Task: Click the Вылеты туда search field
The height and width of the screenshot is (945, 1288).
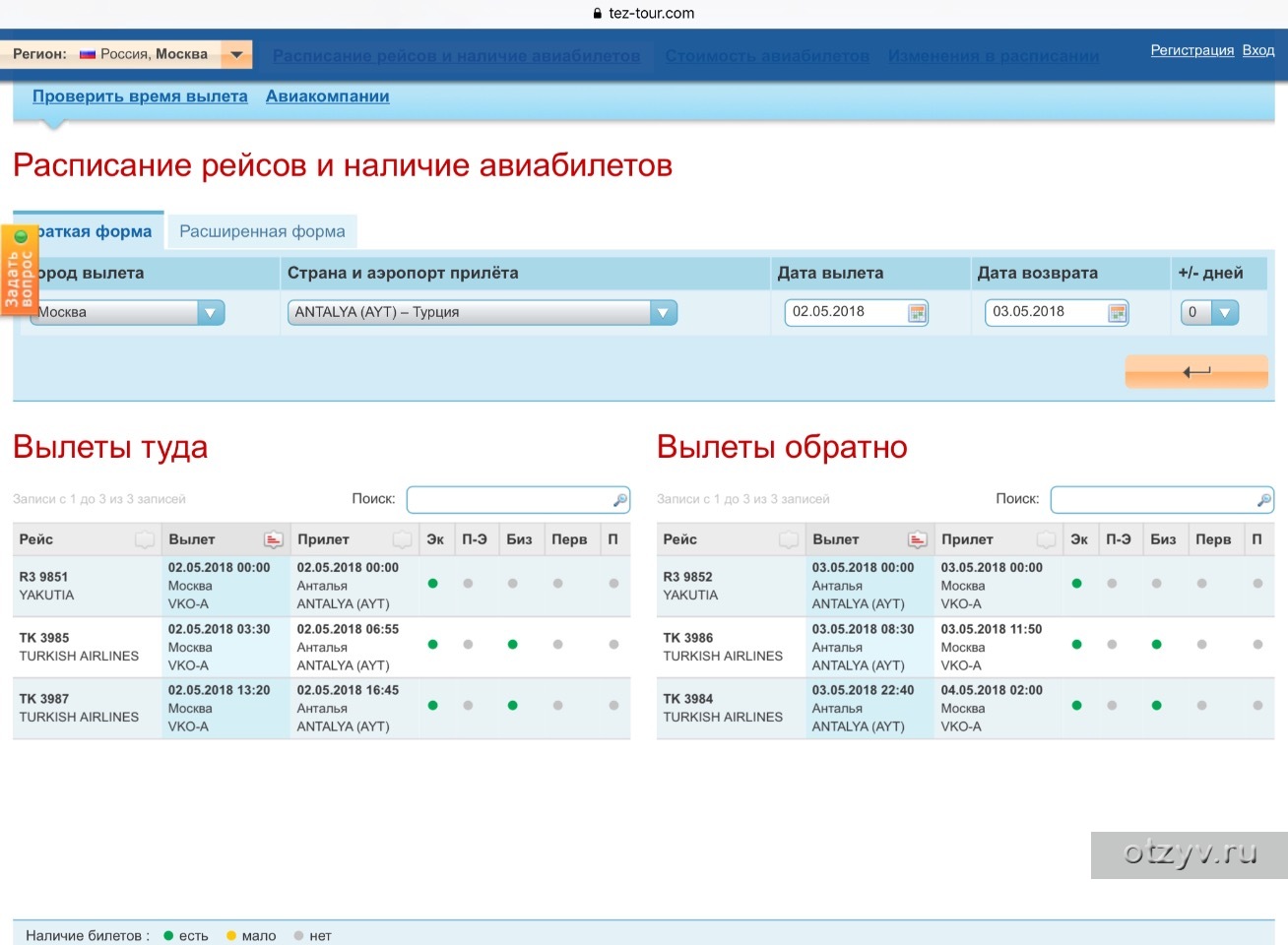Action: pyautogui.click(x=518, y=499)
